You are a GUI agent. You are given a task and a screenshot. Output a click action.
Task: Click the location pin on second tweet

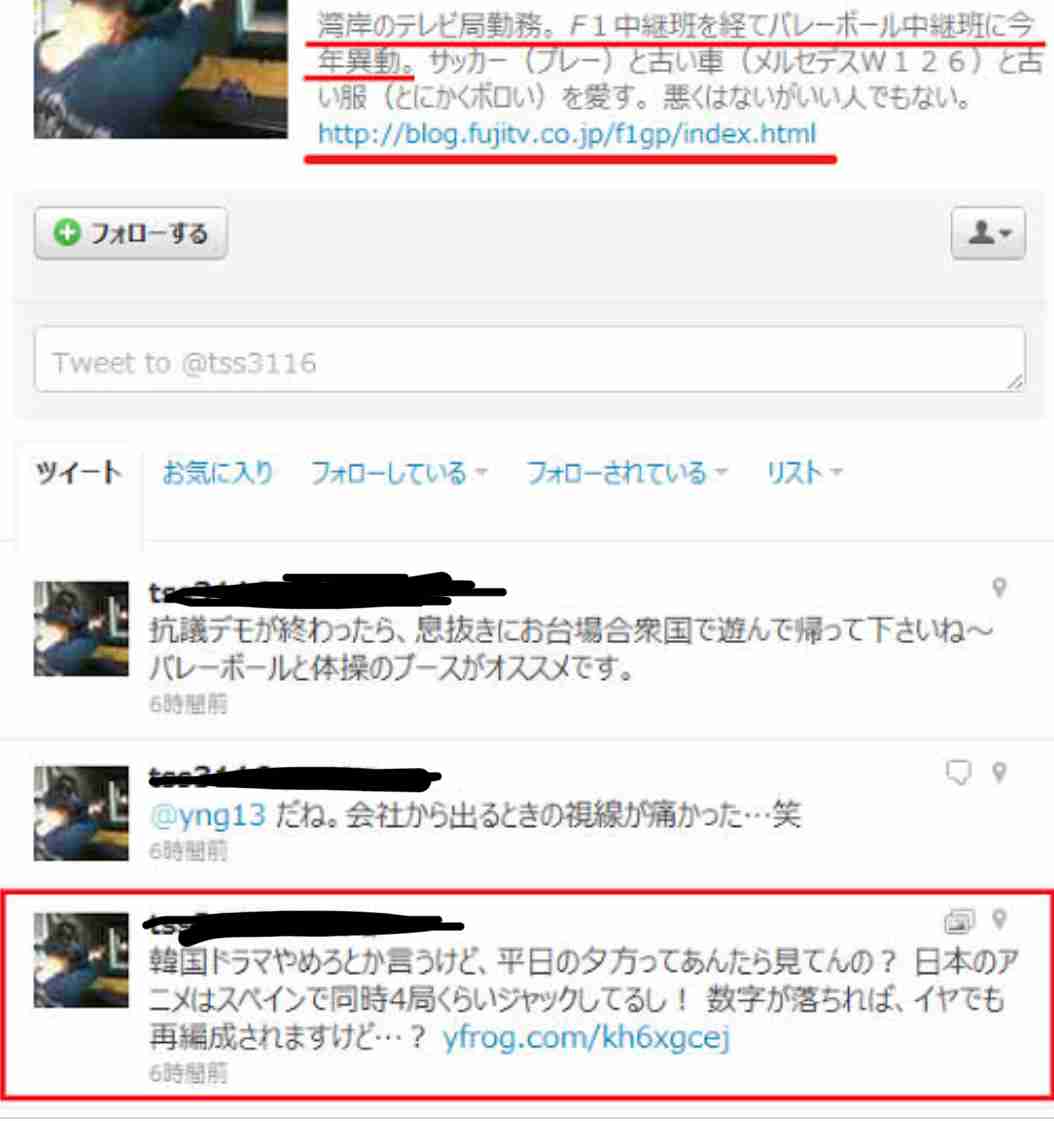point(1000,772)
